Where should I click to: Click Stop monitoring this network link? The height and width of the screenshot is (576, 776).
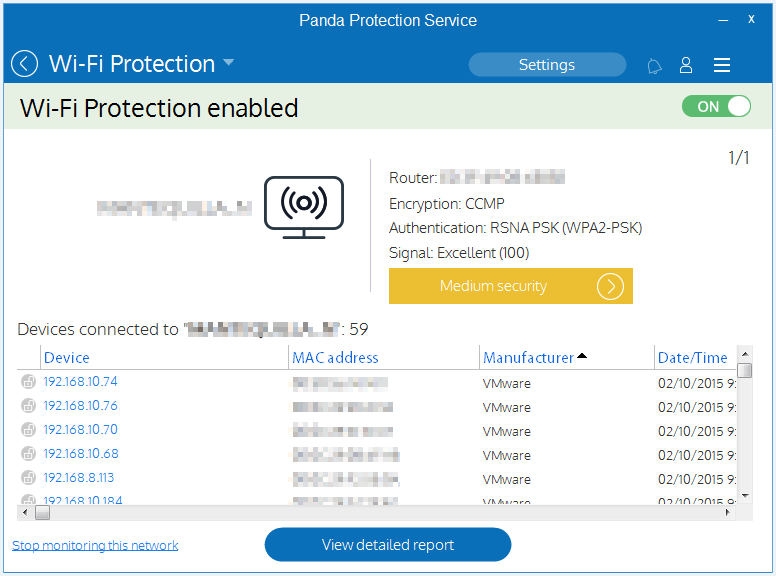pos(95,545)
